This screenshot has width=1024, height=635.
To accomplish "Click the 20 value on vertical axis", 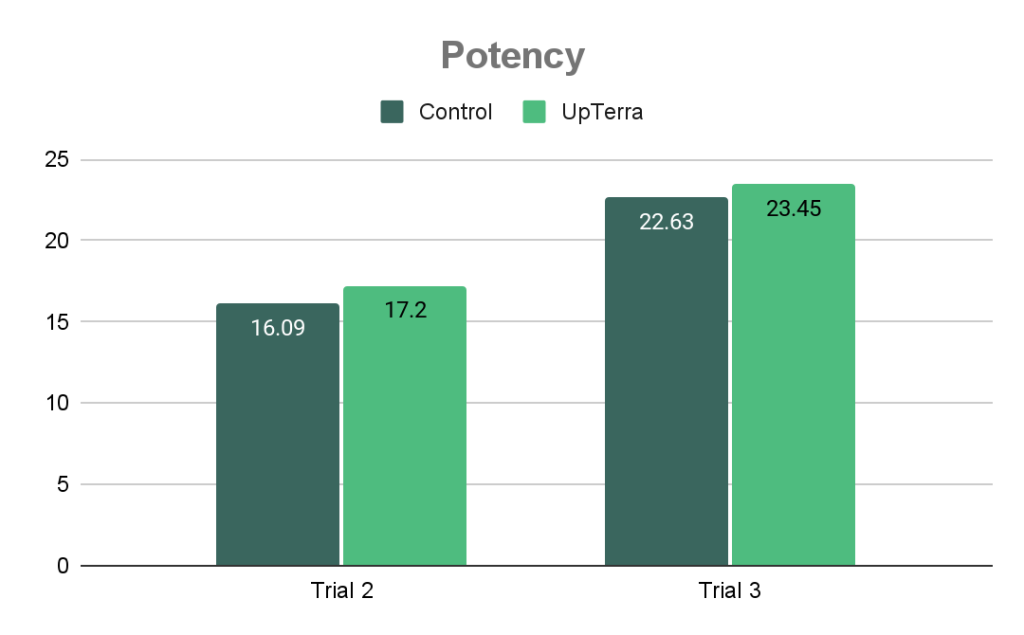I will (x=58, y=241).
